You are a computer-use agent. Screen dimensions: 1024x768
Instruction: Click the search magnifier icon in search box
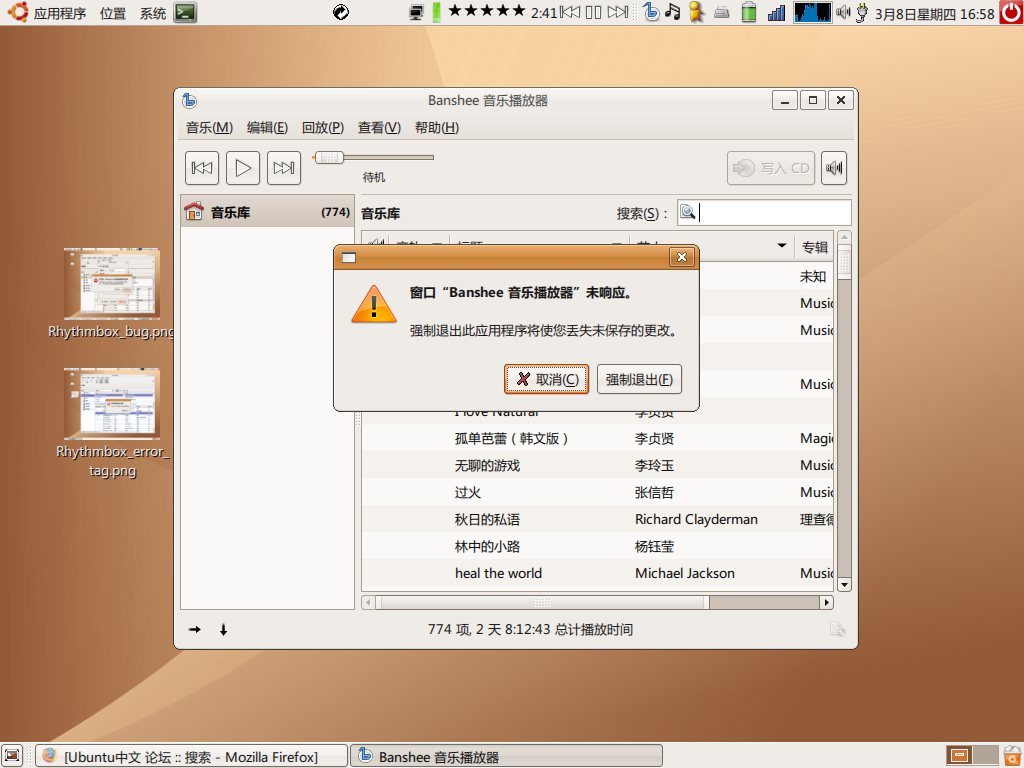point(688,212)
